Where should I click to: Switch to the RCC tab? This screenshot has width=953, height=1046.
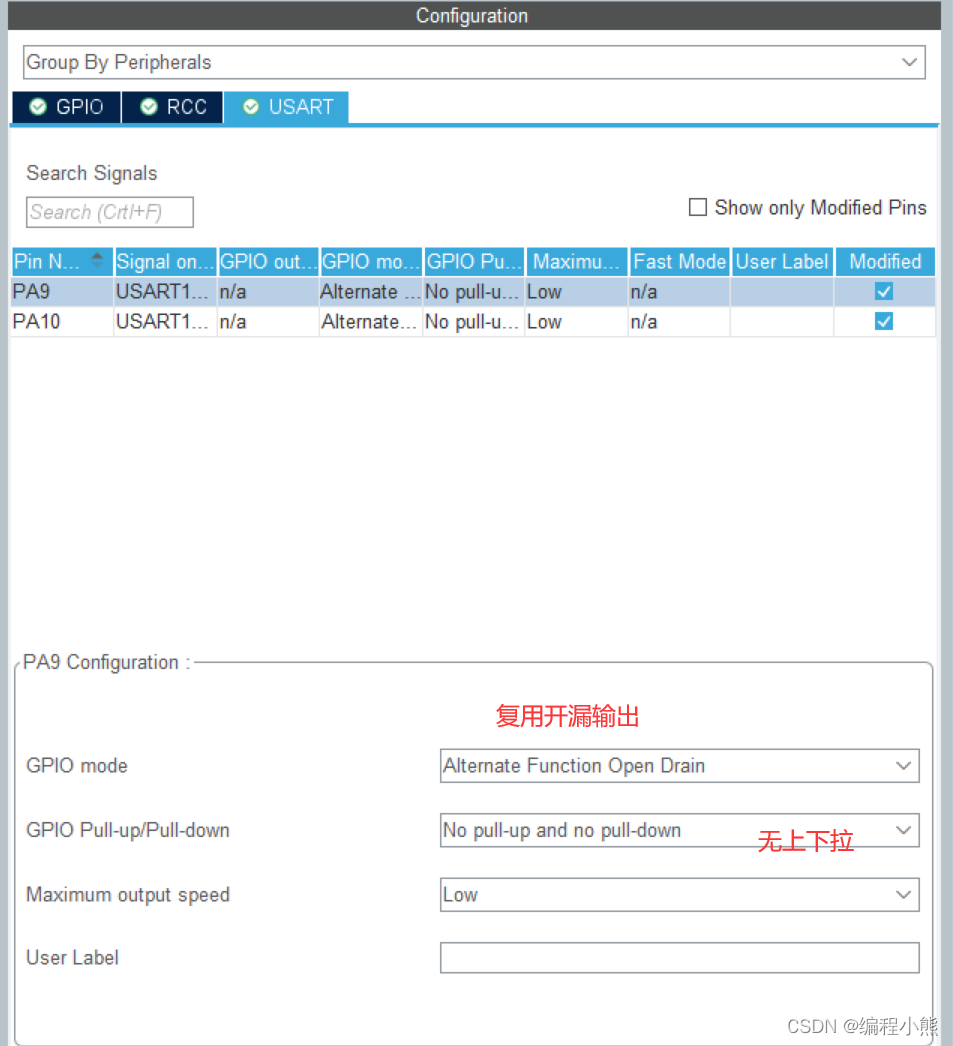(x=173, y=107)
